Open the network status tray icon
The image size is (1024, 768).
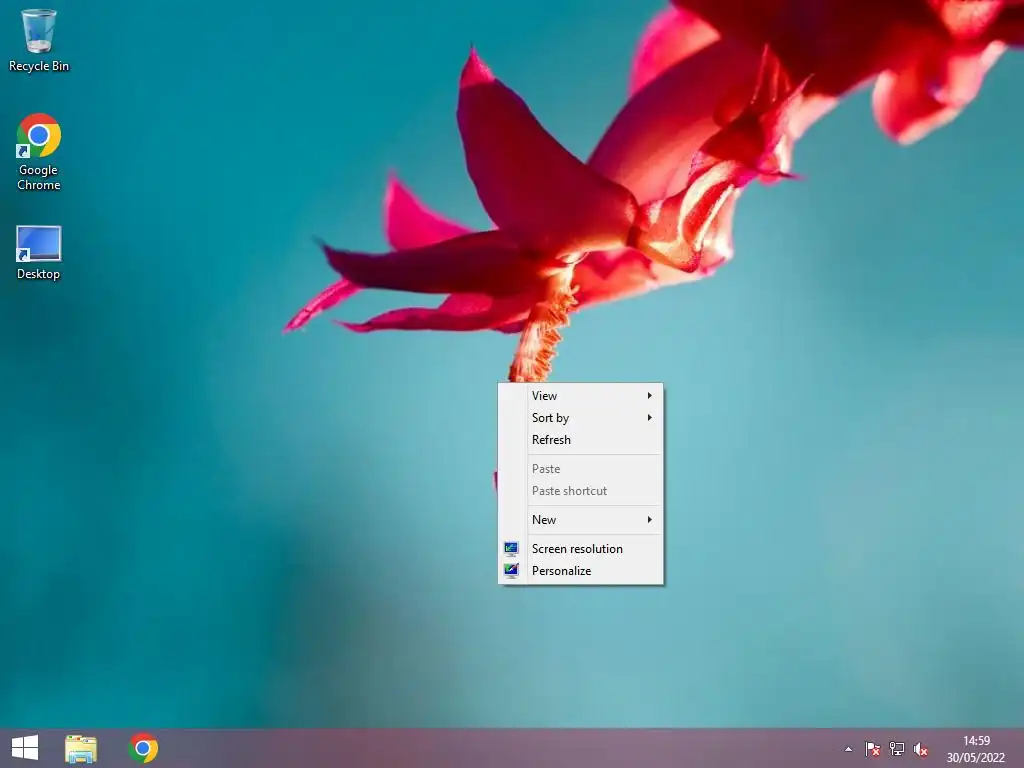tap(897, 749)
